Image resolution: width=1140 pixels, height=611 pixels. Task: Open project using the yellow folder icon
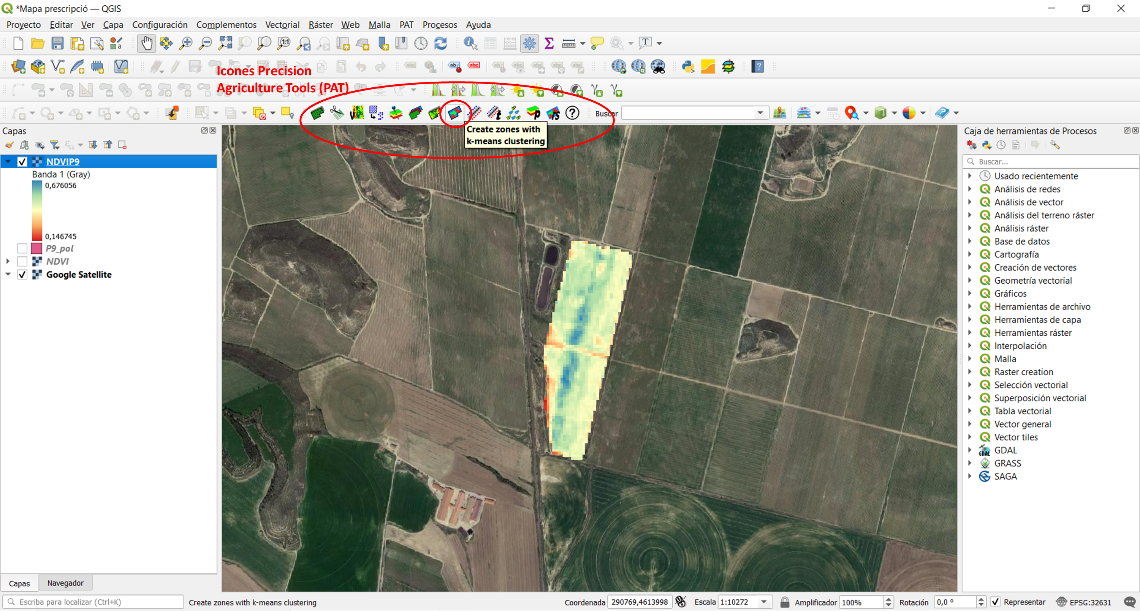click(38, 44)
